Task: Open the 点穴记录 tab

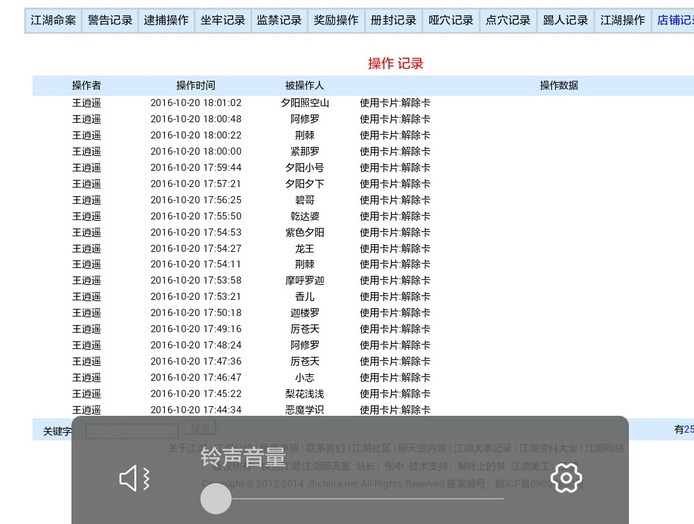Action: click(x=508, y=20)
